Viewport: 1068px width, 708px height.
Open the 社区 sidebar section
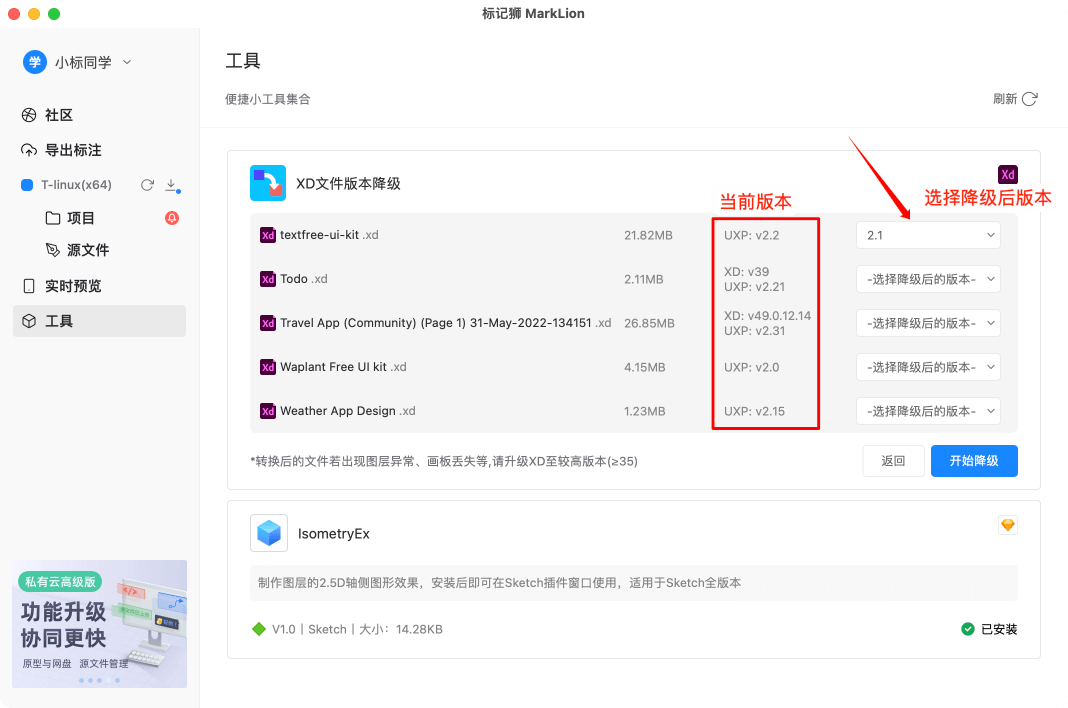coord(59,115)
